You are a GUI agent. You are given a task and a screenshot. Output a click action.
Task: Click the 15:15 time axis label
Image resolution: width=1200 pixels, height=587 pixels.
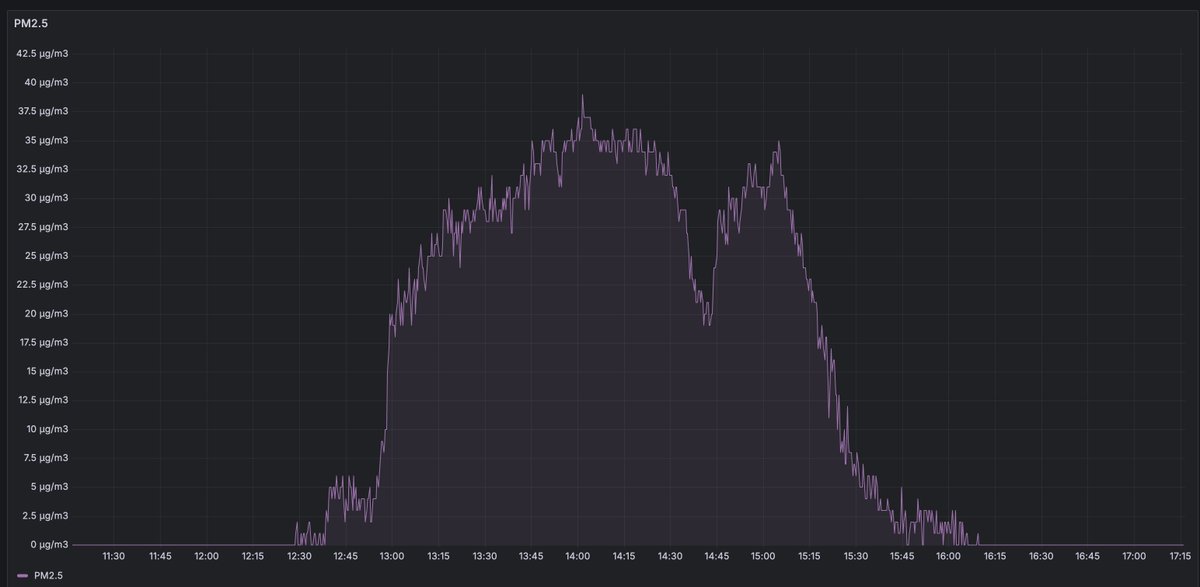point(809,556)
